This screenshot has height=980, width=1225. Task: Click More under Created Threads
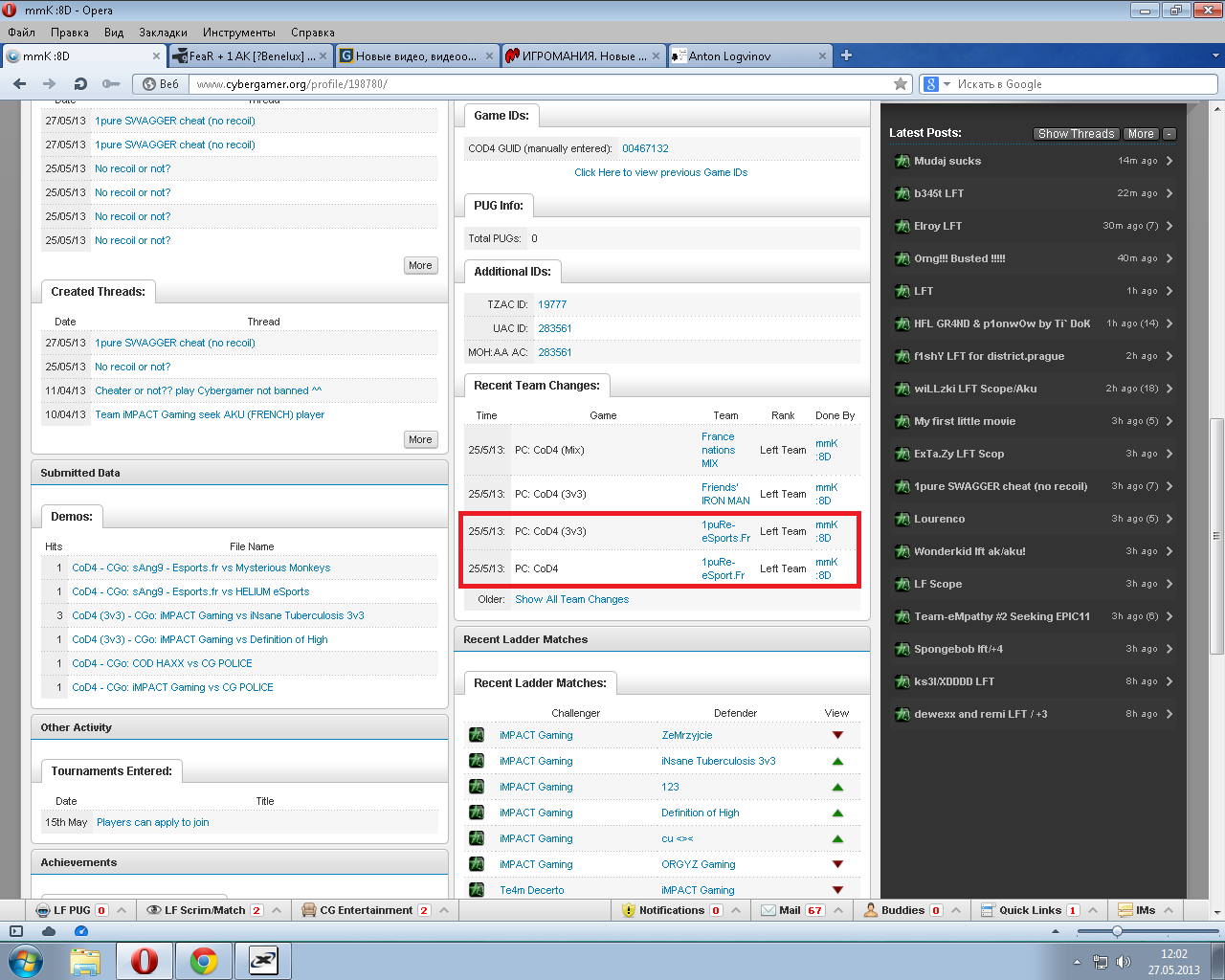[x=420, y=439]
